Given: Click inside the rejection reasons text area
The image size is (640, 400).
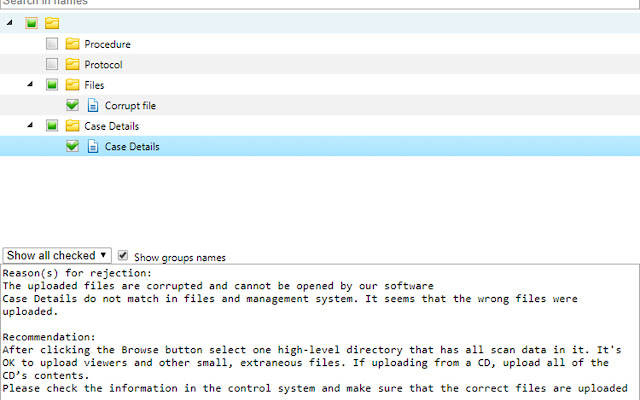Looking at the screenshot, I should [320, 330].
